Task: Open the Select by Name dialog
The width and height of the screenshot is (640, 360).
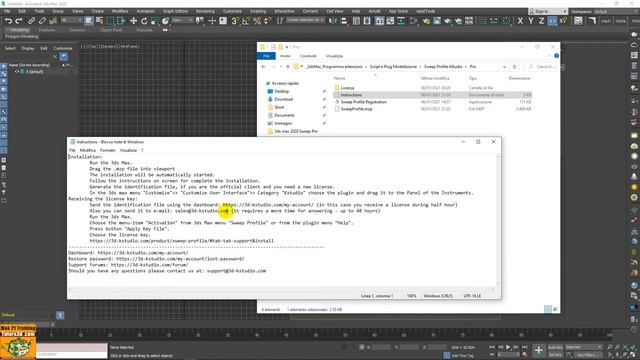Action: coord(99,21)
